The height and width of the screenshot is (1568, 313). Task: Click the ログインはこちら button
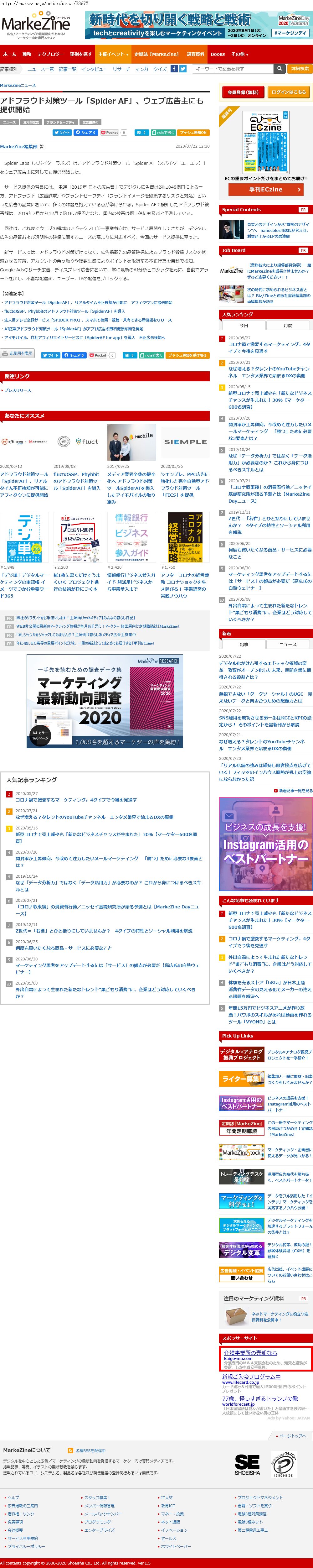tap(288, 92)
